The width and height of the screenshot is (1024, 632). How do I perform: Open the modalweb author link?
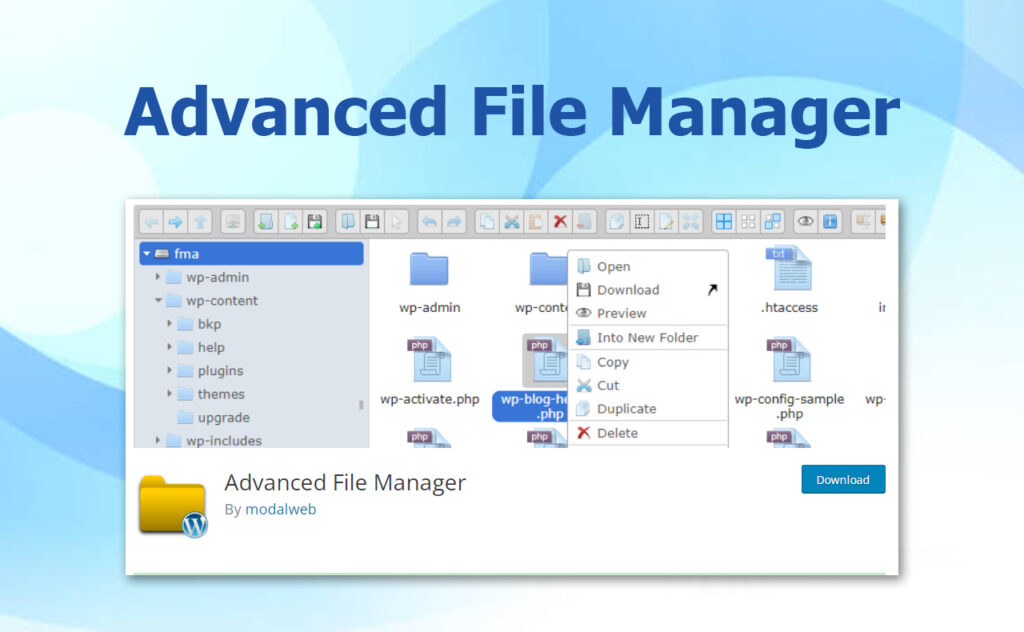[x=280, y=510]
